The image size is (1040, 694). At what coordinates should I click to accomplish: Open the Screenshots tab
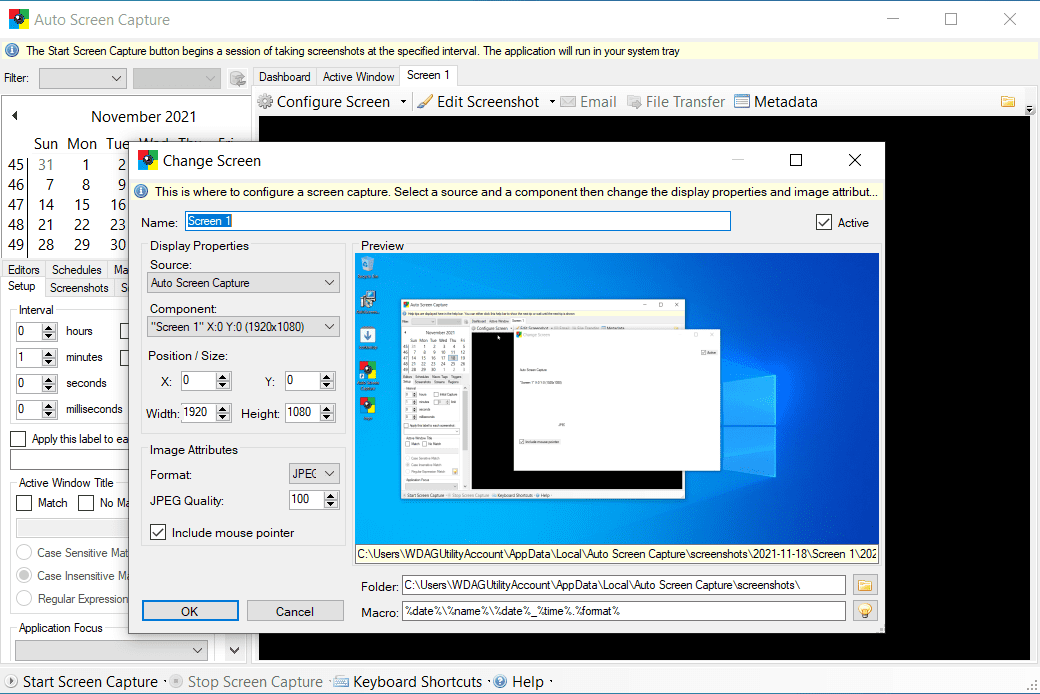[x=79, y=288]
